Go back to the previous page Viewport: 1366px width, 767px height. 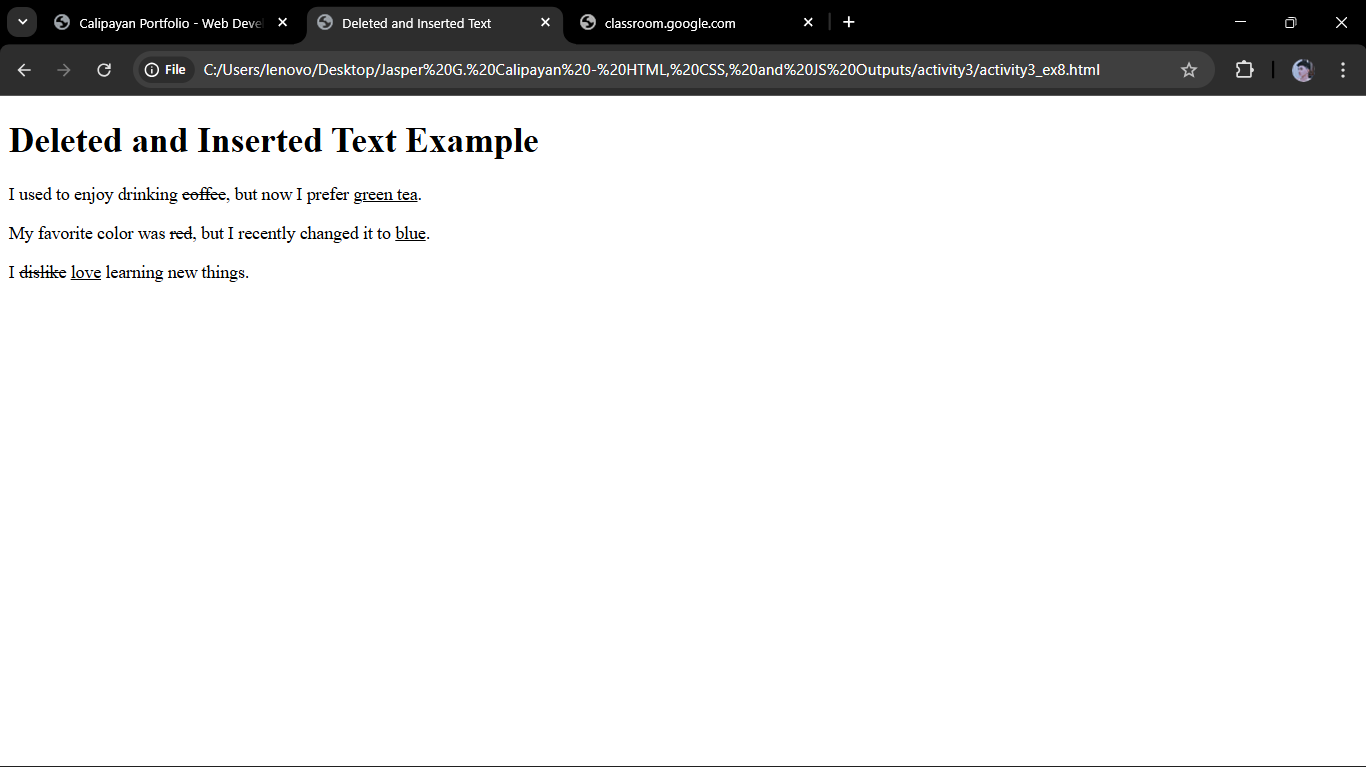coord(24,70)
